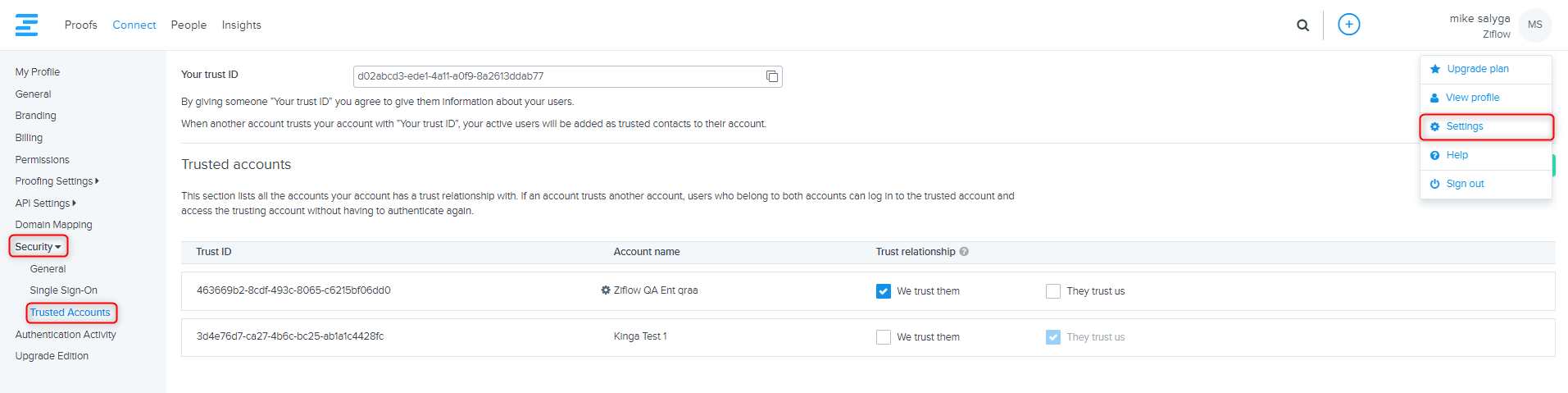Image resolution: width=1568 pixels, height=393 pixels.
Task: Expand Proofing Settings in sidebar
Action: (x=57, y=181)
